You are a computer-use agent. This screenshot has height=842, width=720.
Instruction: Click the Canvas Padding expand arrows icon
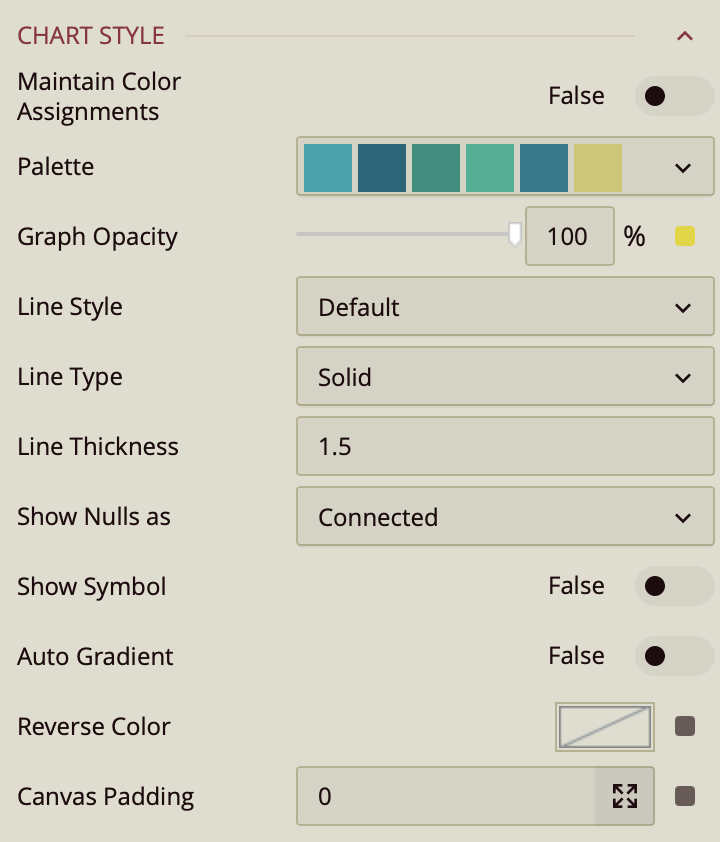pos(625,797)
